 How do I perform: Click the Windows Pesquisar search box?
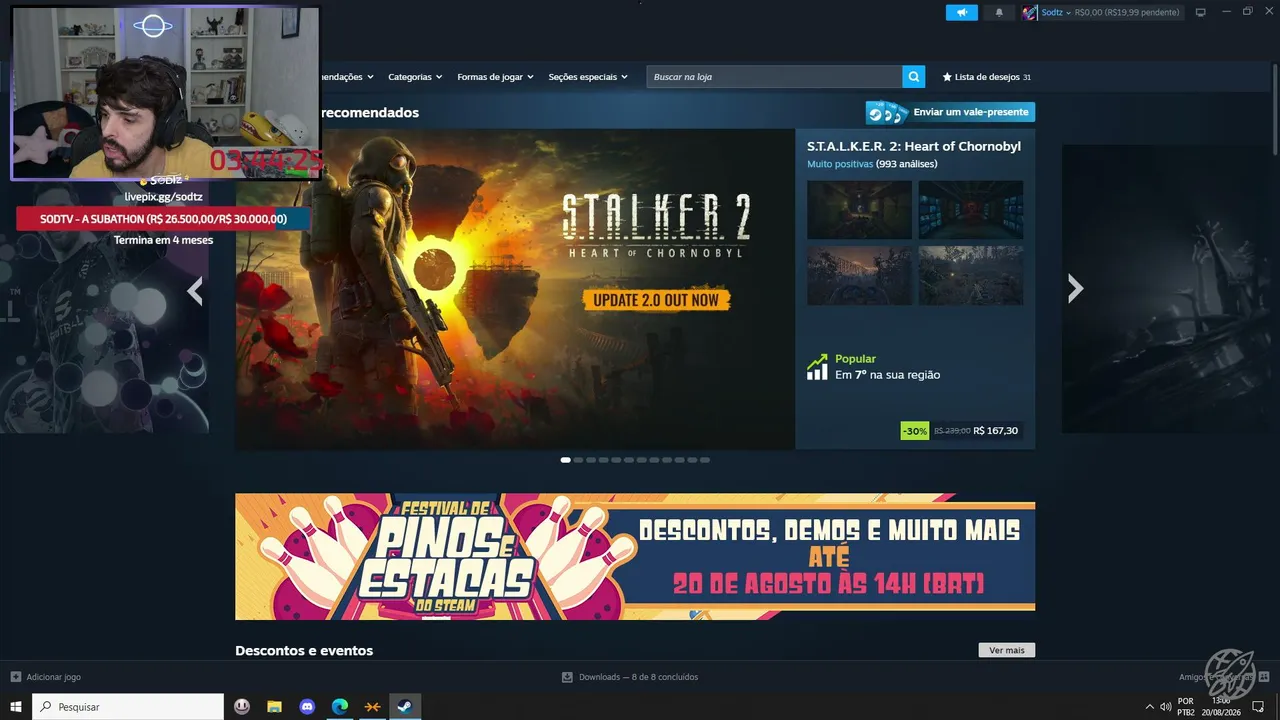[129, 707]
